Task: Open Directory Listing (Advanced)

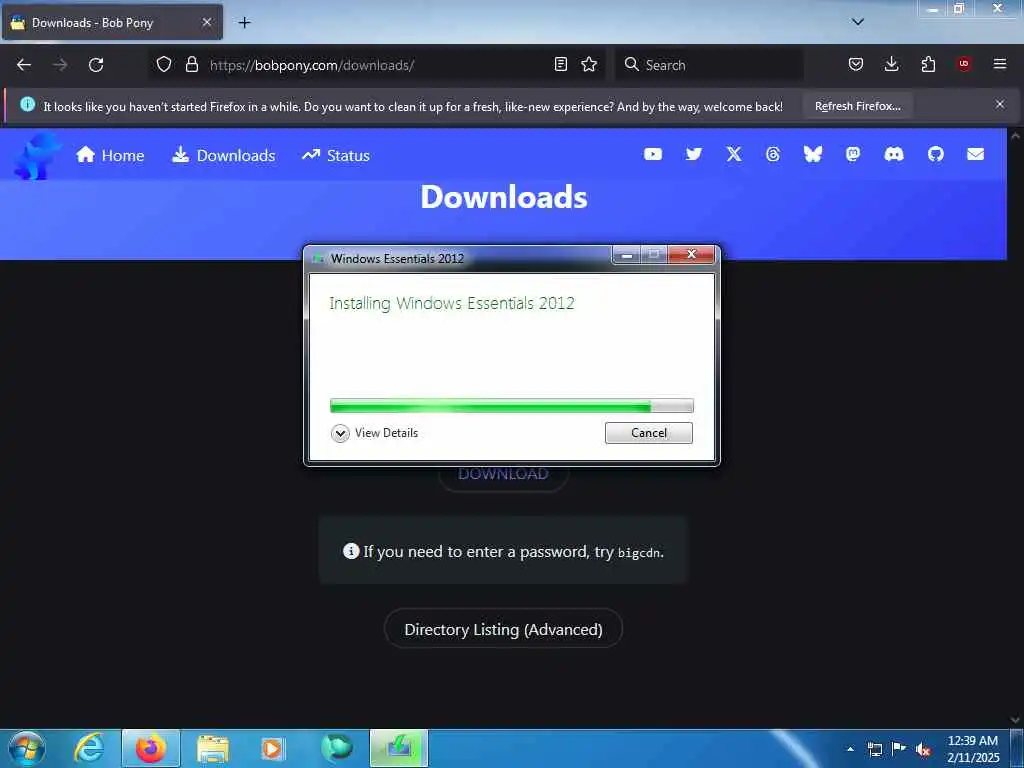Action: coord(503,629)
